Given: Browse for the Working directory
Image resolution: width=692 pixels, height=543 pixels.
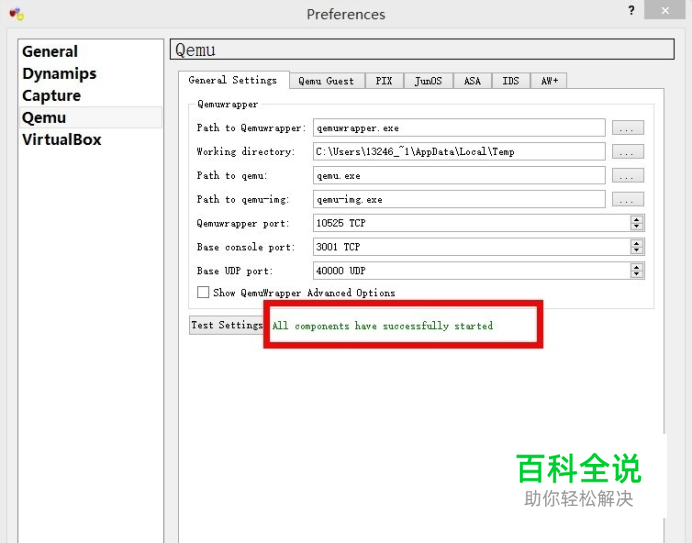Looking at the screenshot, I should point(628,152).
